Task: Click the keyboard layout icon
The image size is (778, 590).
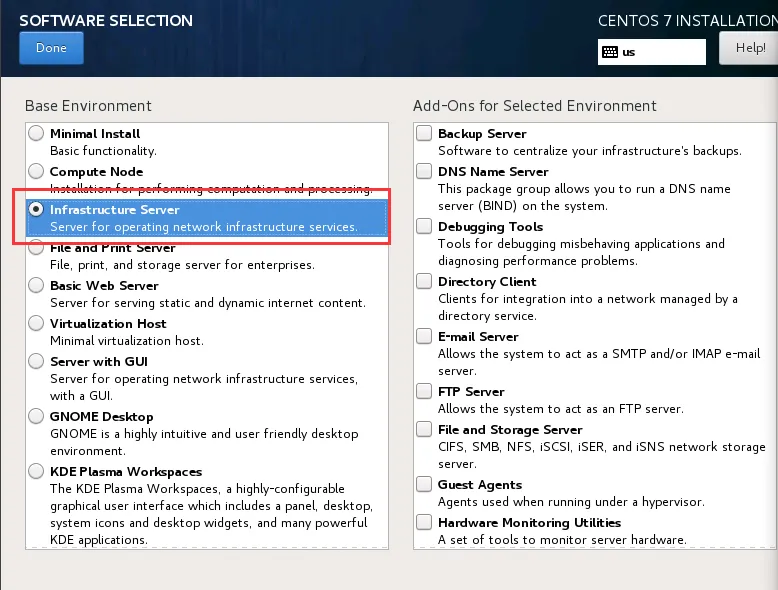Action: (609, 52)
